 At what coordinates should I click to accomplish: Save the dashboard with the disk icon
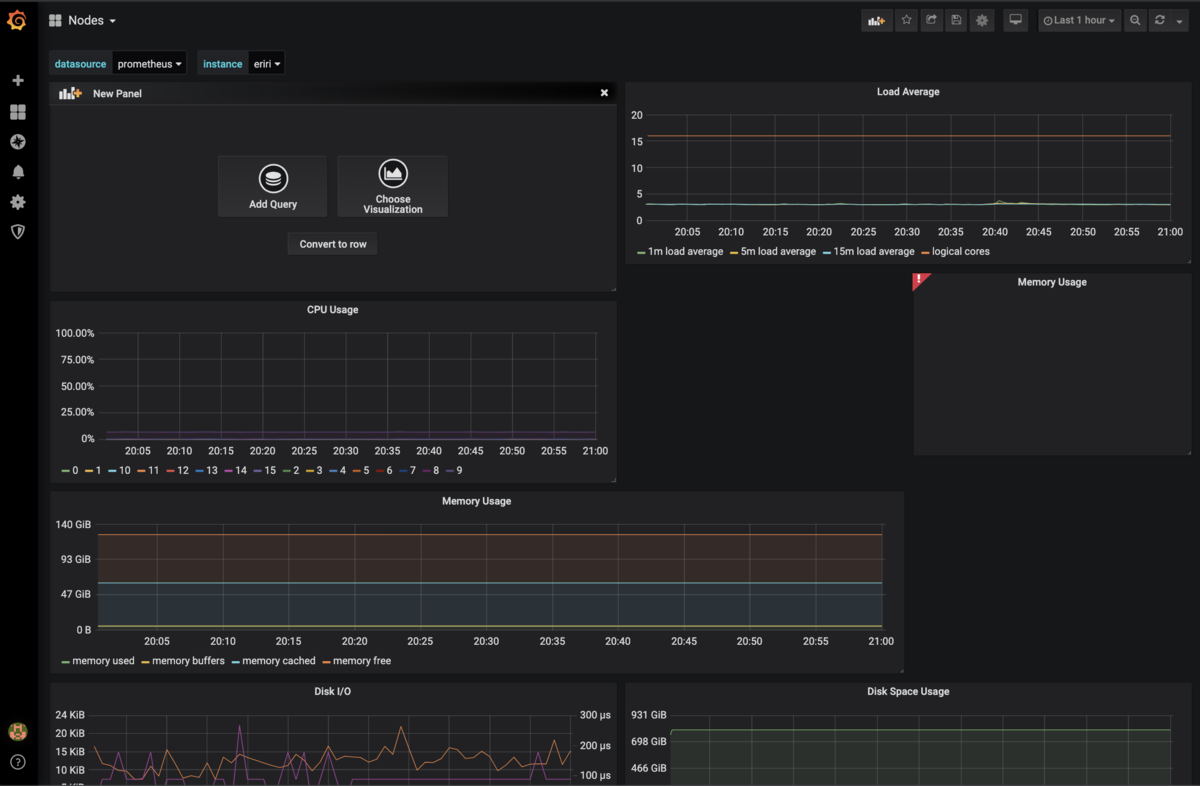956,20
